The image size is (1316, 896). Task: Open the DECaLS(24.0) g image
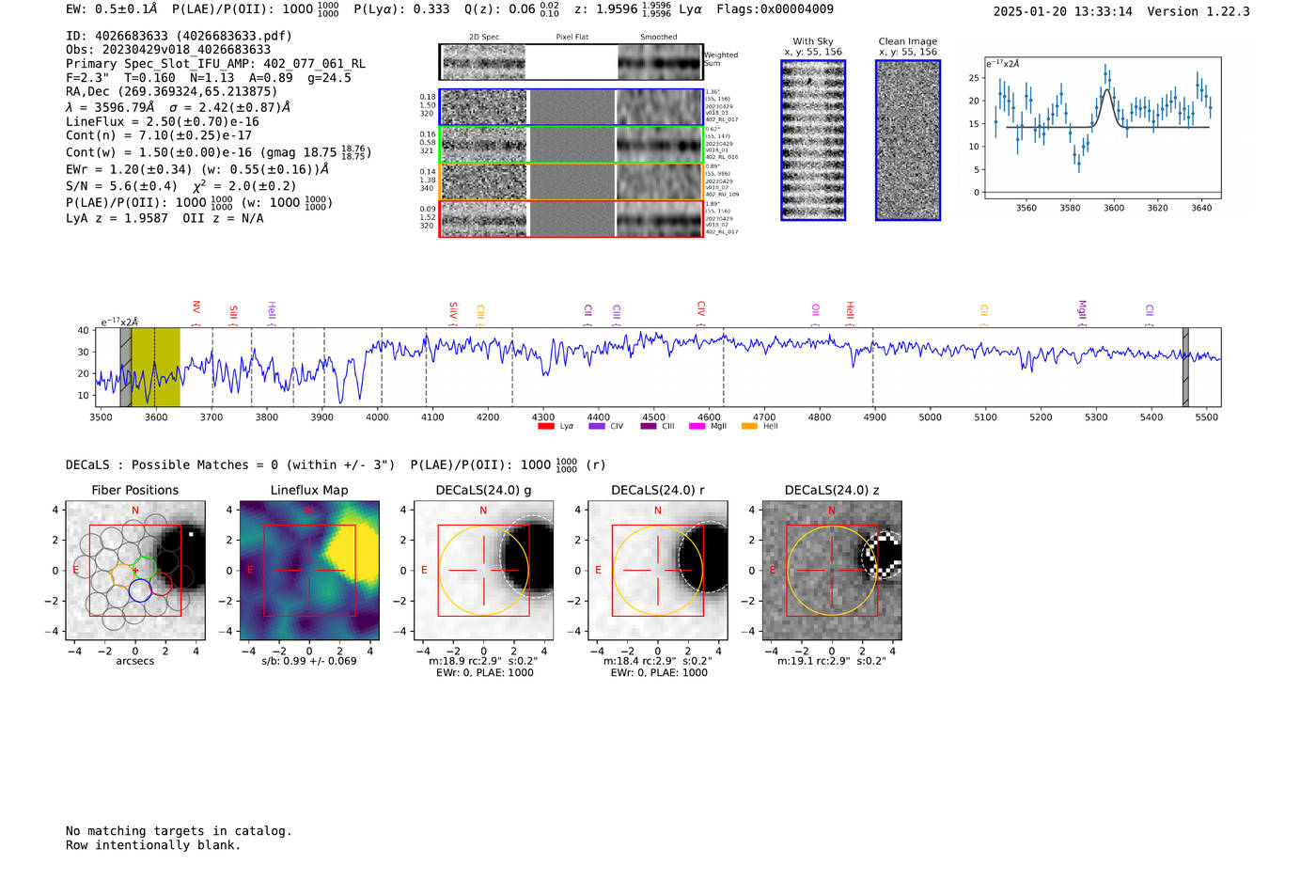(x=484, y=571)
